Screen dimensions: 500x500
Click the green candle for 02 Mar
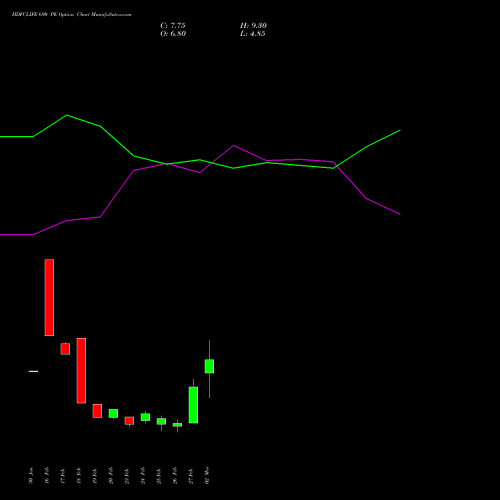point(209,366)
